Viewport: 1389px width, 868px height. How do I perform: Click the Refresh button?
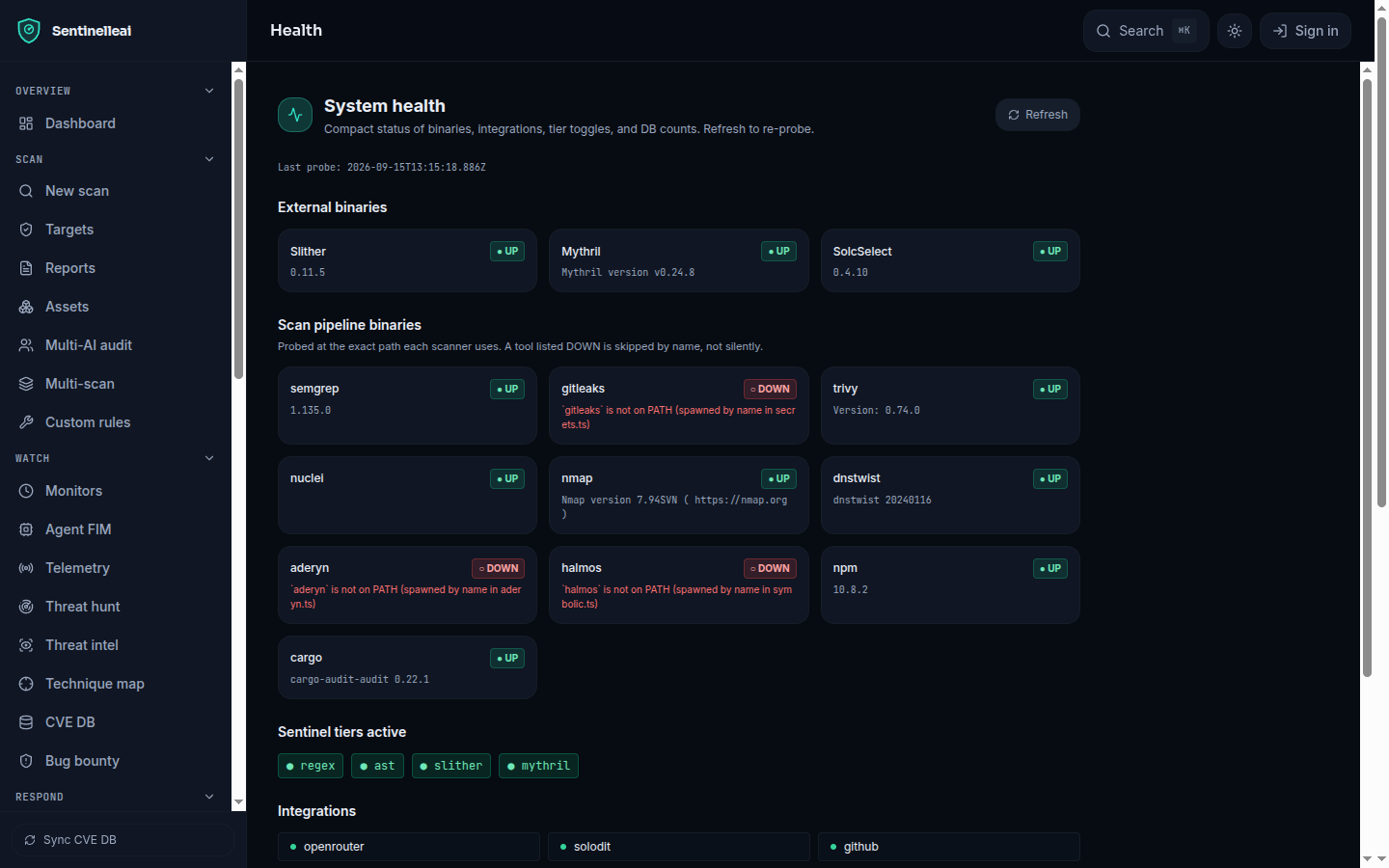pos(1038,115)
